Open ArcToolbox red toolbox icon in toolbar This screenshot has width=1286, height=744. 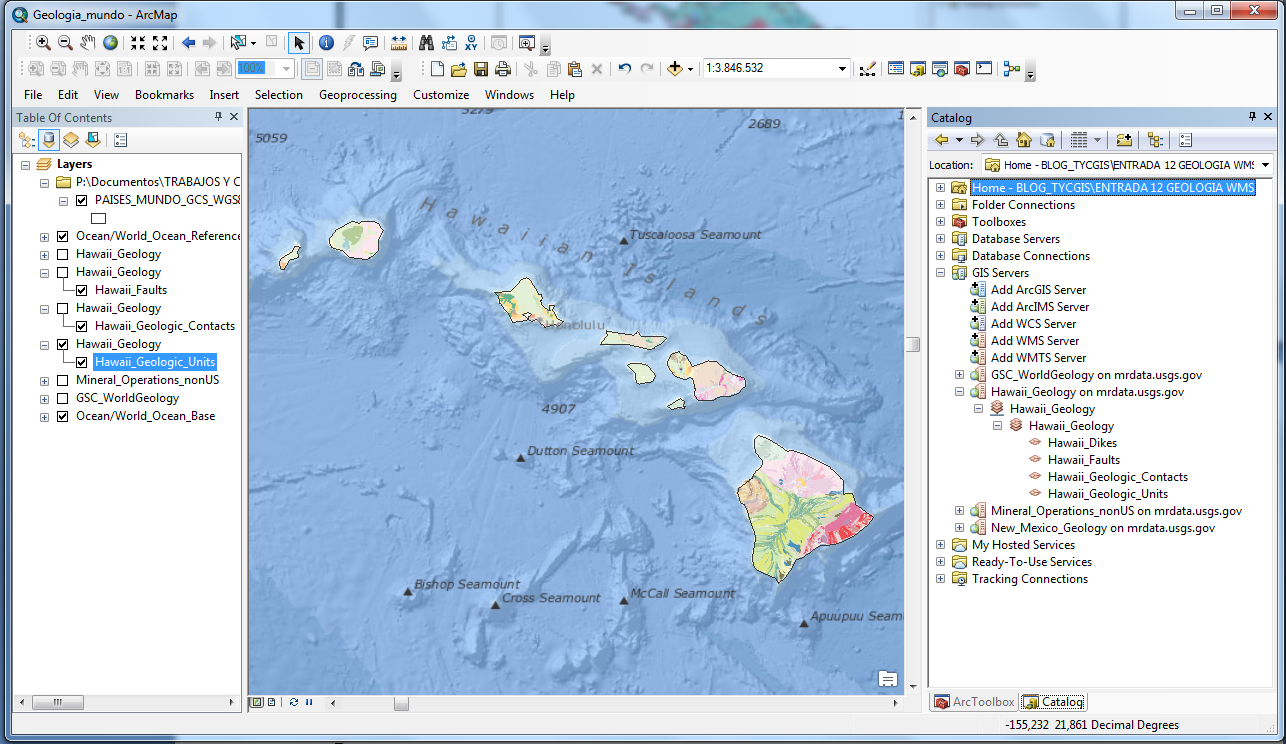coord(962,69)
